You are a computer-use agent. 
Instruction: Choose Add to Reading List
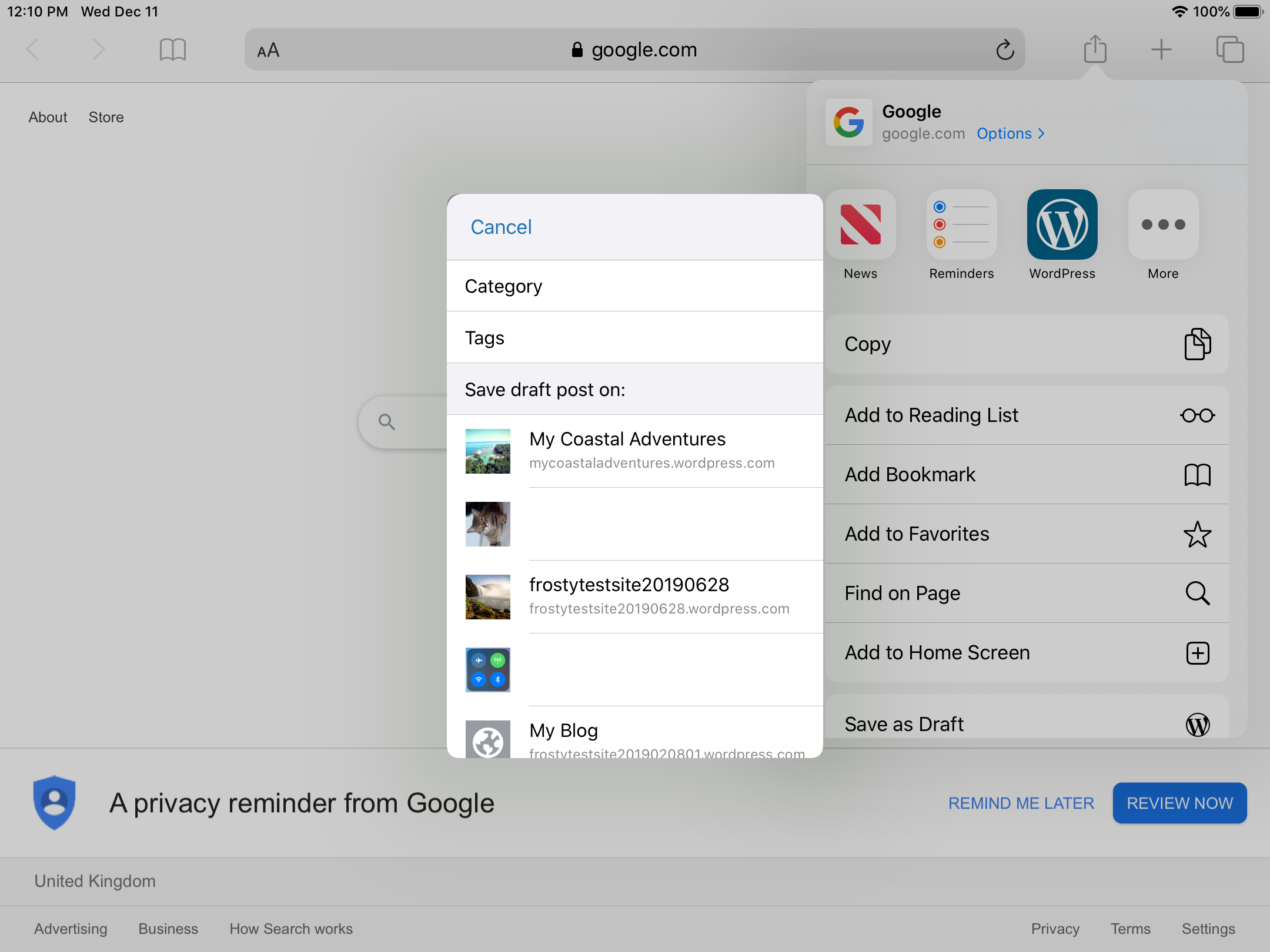click(x=1027, y=415)
